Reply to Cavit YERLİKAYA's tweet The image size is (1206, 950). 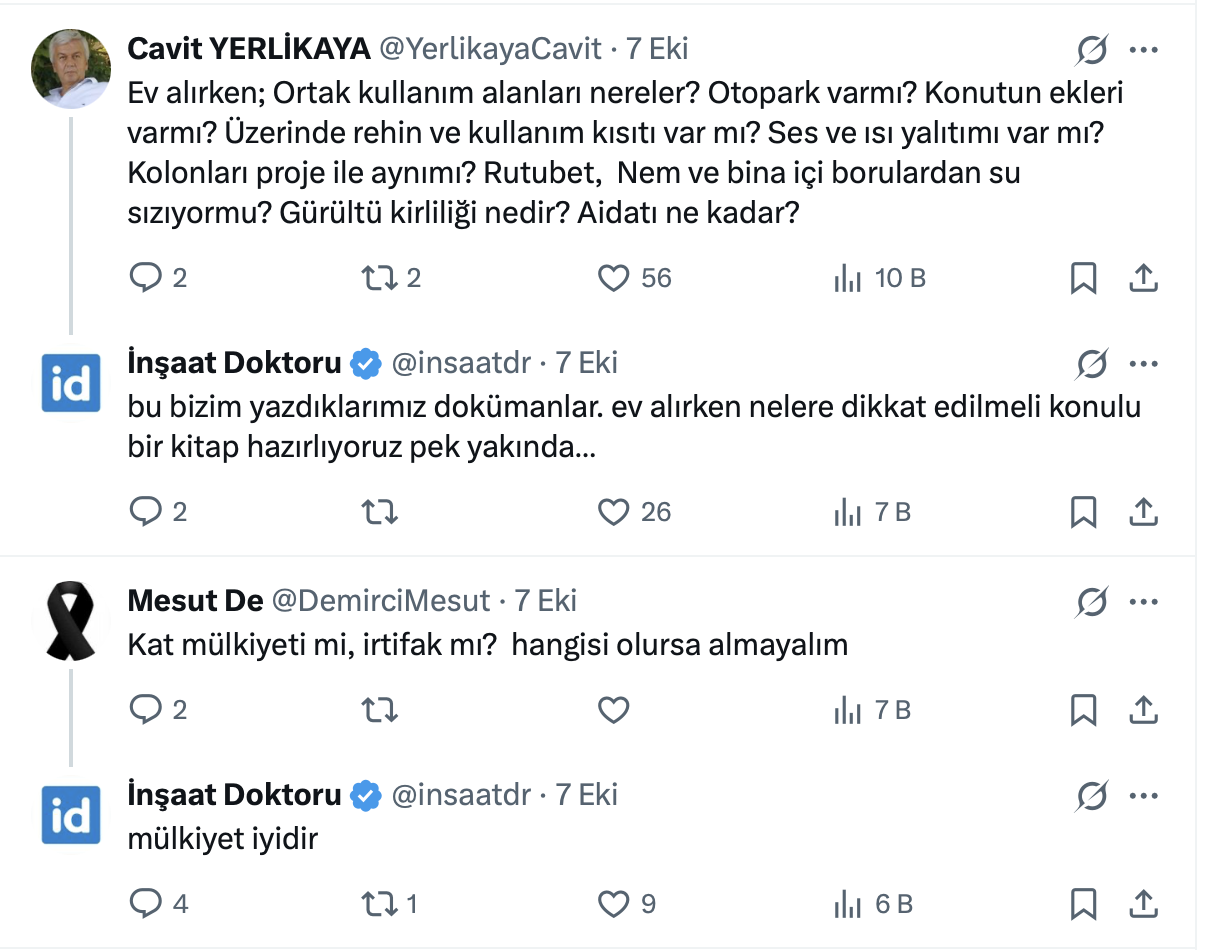pos(146,277)
